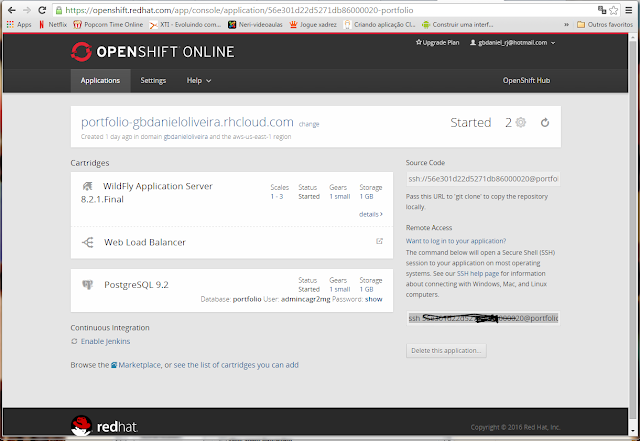
Task: Open portfolio-gbdanieloliveira.rhcloud.com application URL
Action: coord(187,122)
